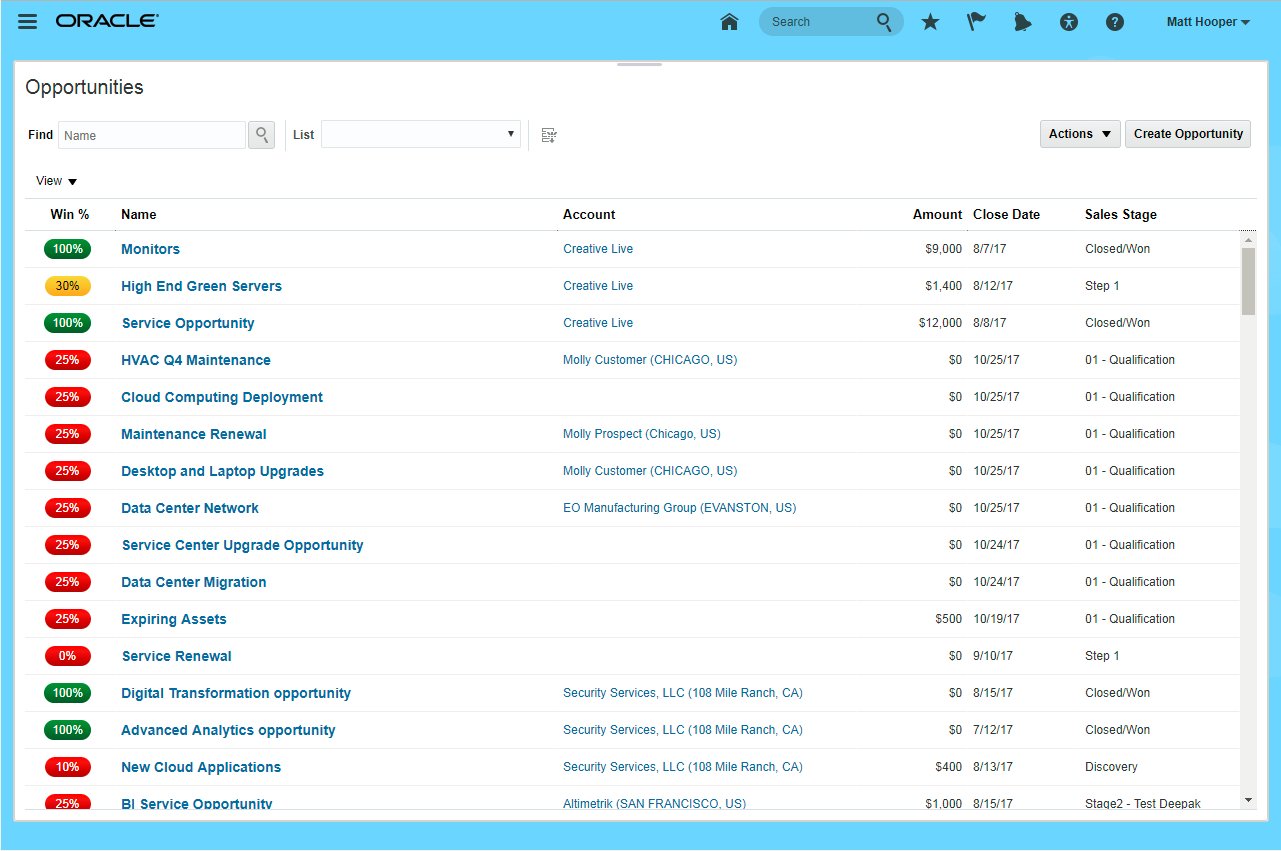Click the Stage2 - Test Deepak cell

point(1143,803)
